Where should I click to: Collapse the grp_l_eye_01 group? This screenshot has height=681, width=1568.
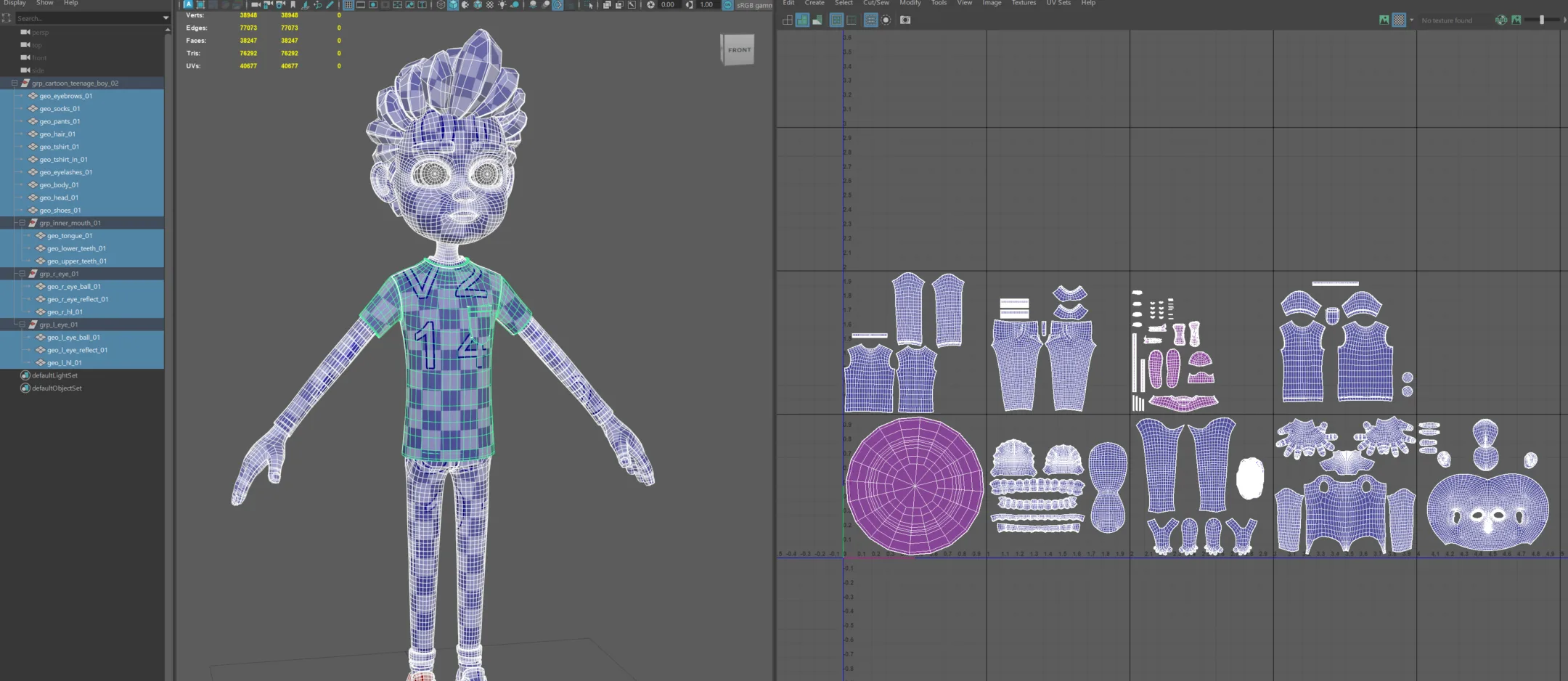pos(22,325)
